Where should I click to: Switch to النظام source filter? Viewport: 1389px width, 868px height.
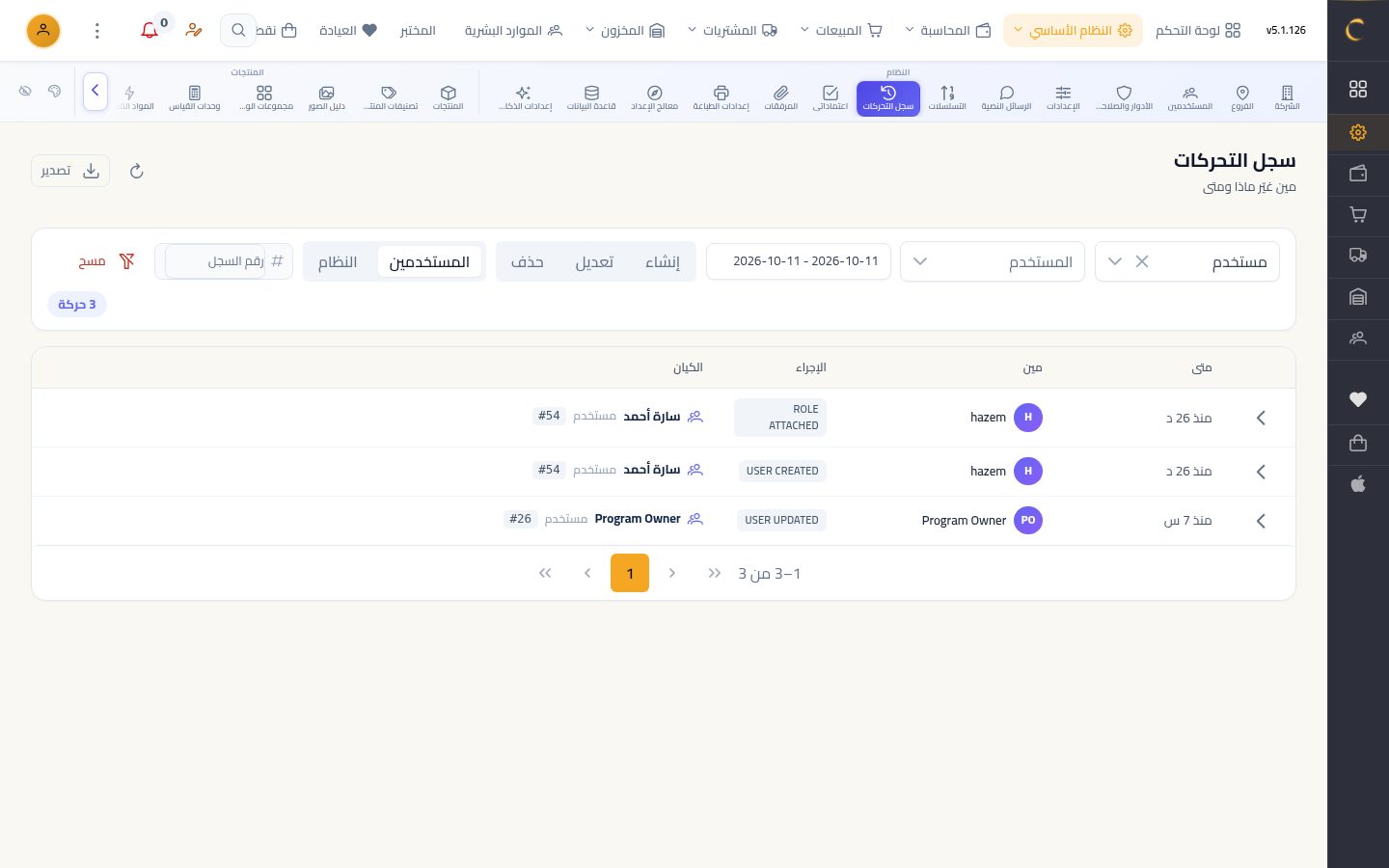(338, 261)
